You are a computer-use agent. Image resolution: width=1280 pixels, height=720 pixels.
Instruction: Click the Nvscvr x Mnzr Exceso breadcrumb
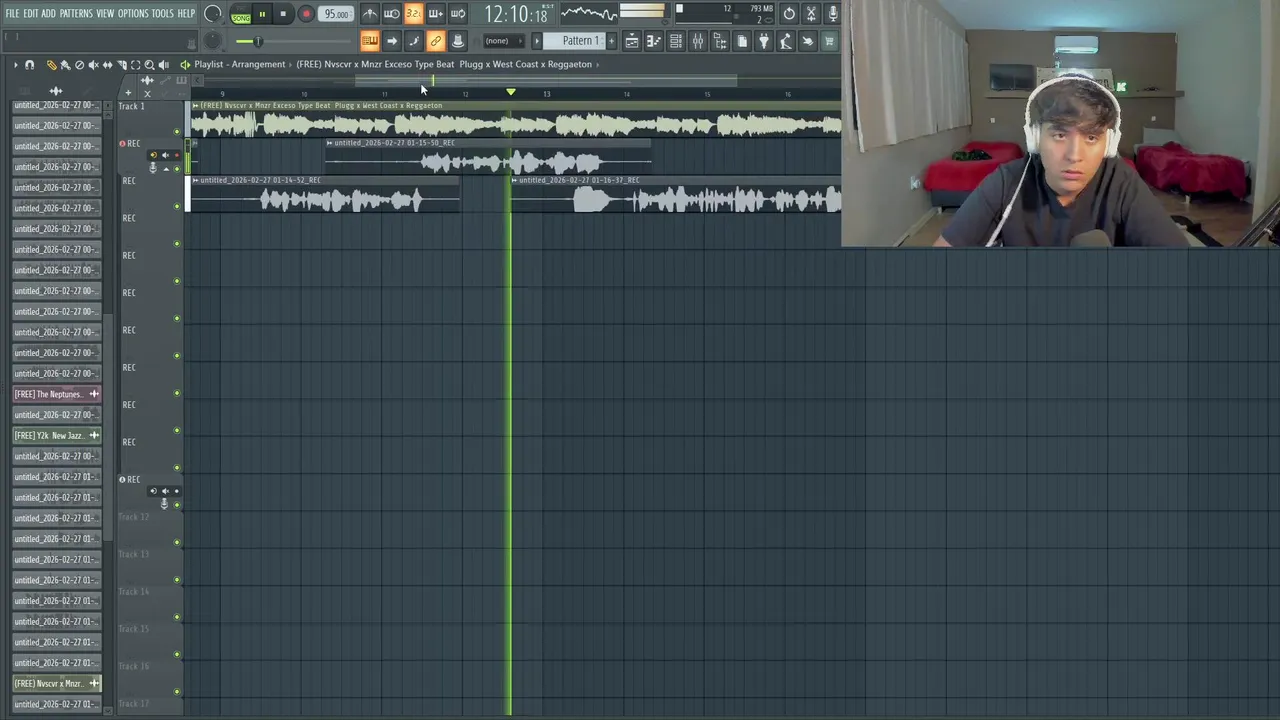tap(444, 64)
